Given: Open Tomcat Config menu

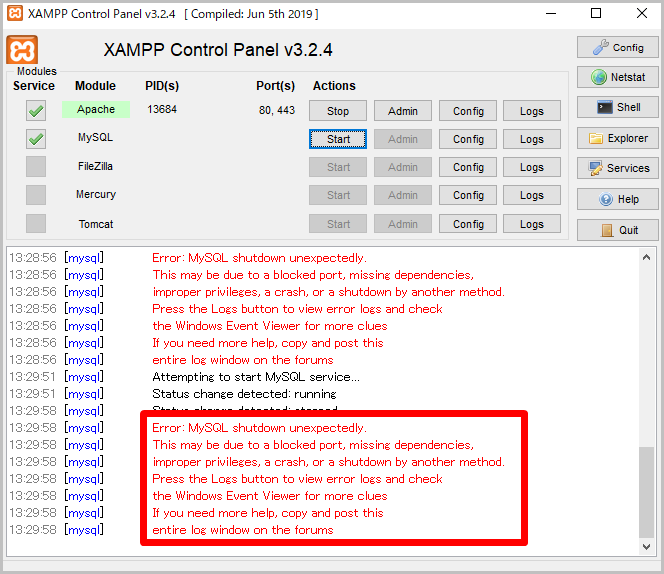Looking at the screenshot, I should [x=468, y=224].
